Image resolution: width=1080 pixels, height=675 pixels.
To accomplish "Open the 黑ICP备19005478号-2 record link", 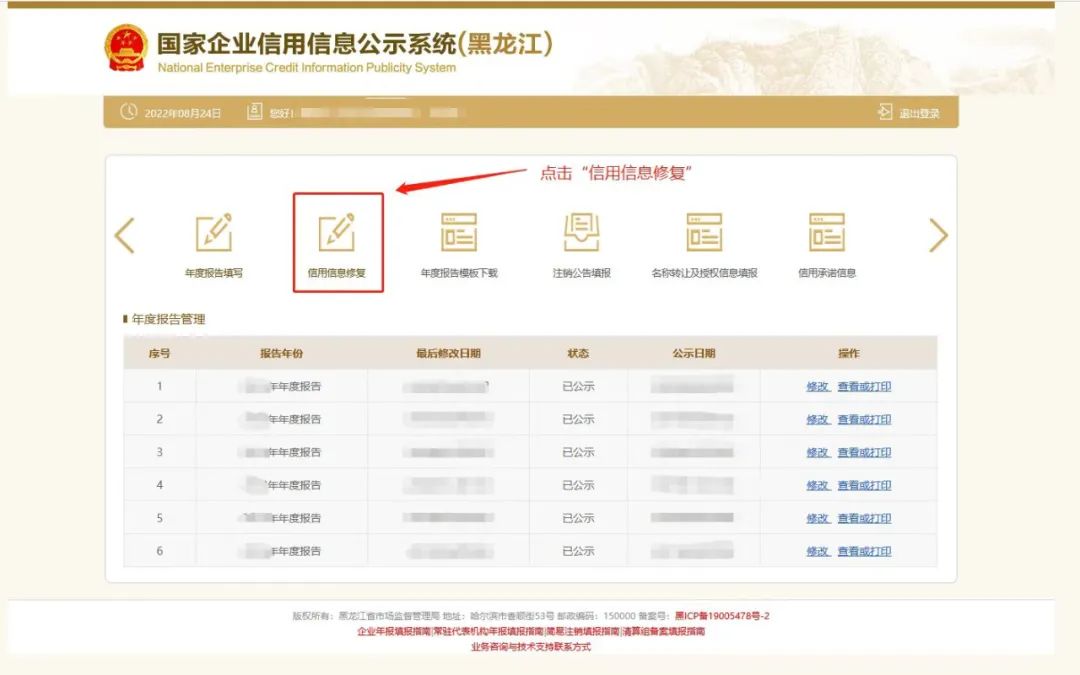I will click(x=722, y=616).
